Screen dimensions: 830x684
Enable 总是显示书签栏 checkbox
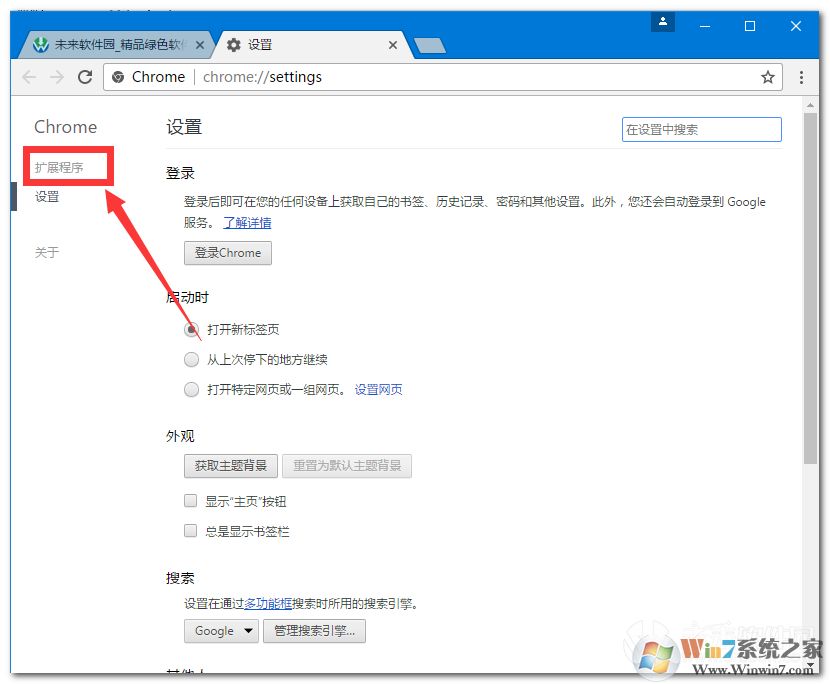(191, 531)
